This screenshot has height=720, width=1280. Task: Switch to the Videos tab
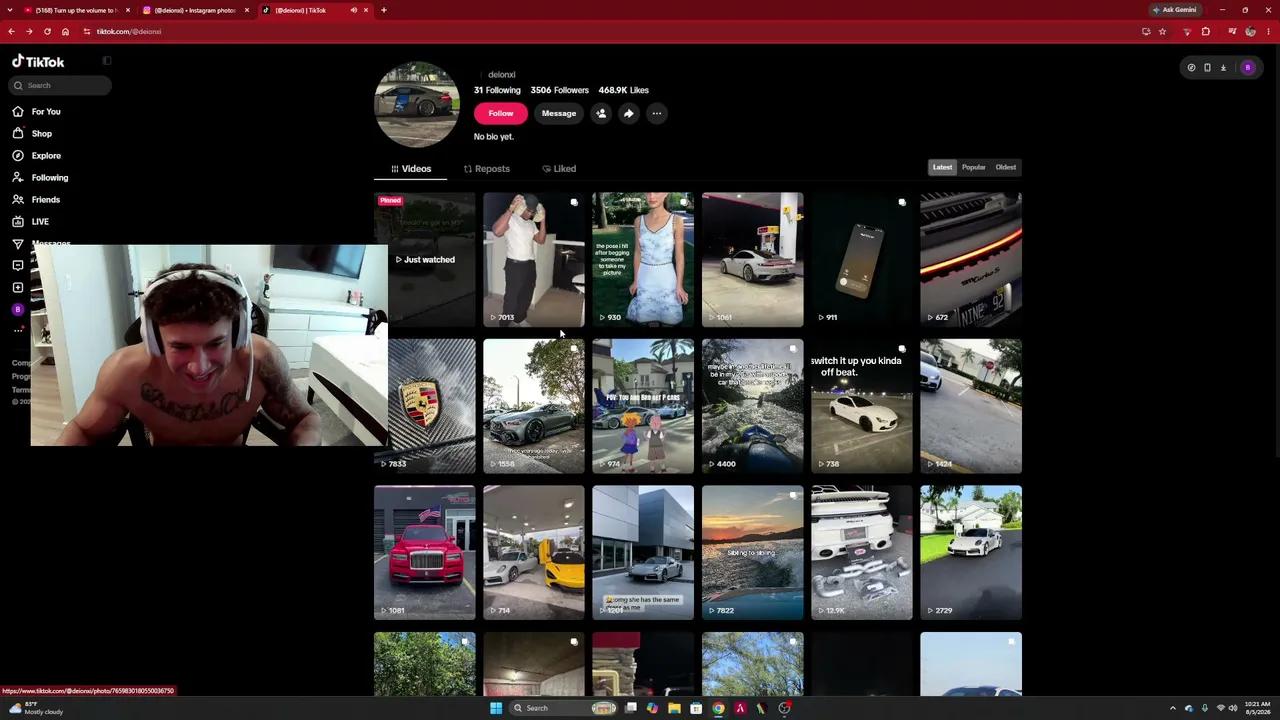[411, 169]
